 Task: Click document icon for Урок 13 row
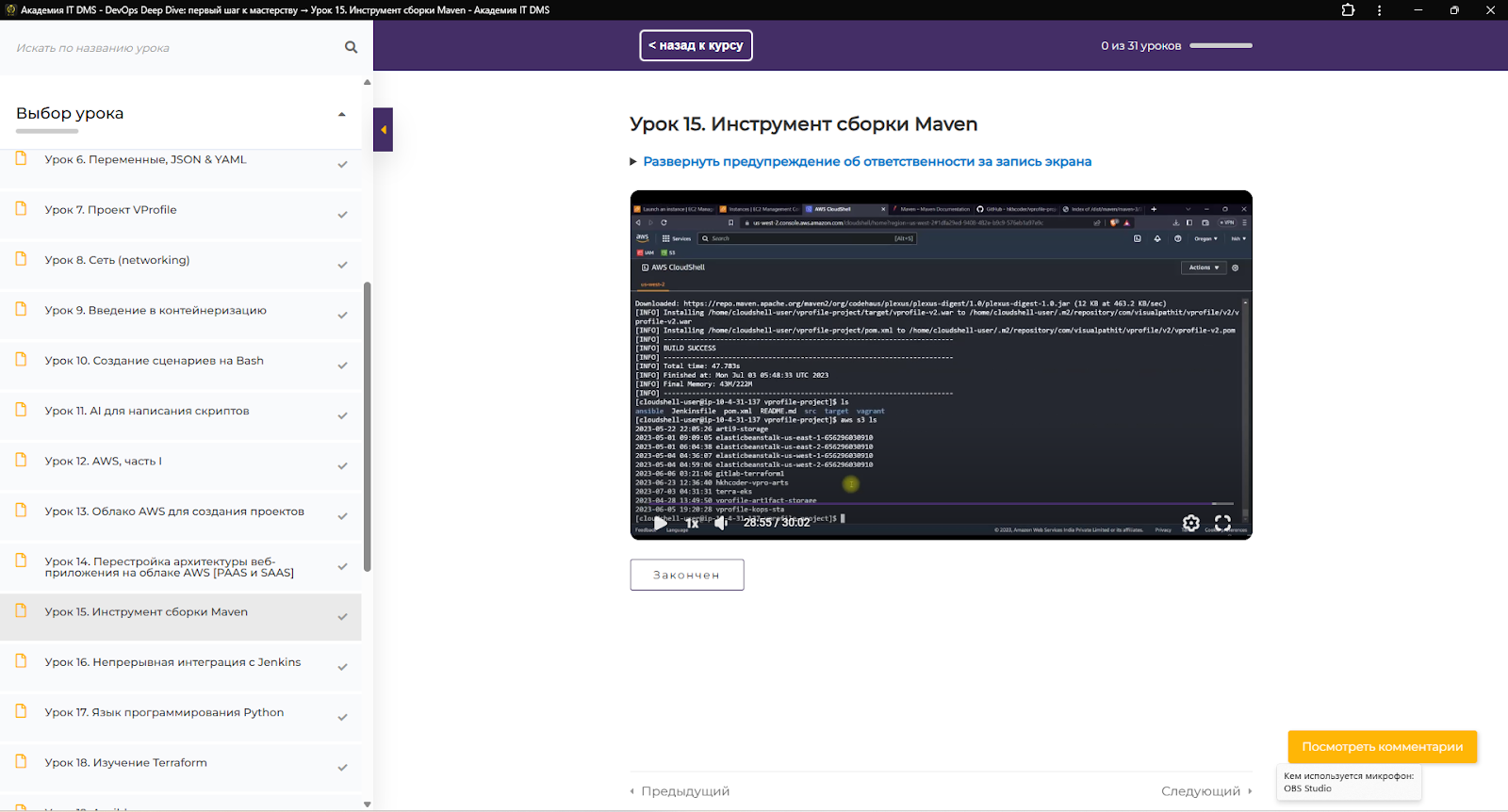pos(21,510)
